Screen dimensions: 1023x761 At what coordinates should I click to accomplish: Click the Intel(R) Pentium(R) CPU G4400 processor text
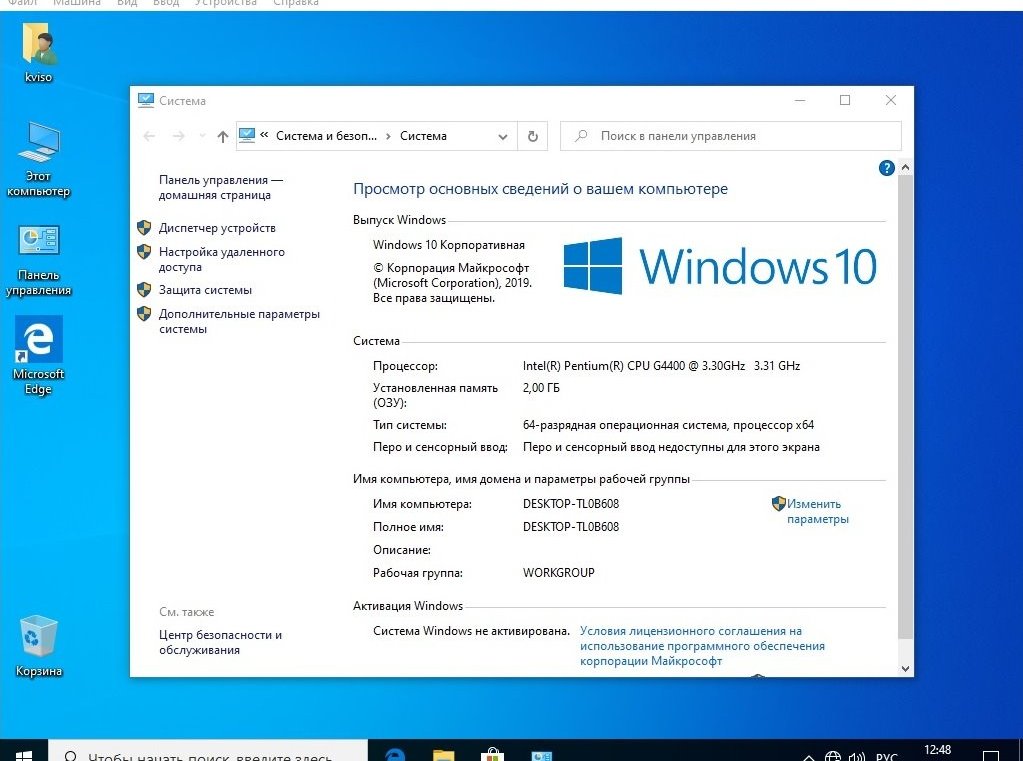point(661,365)
